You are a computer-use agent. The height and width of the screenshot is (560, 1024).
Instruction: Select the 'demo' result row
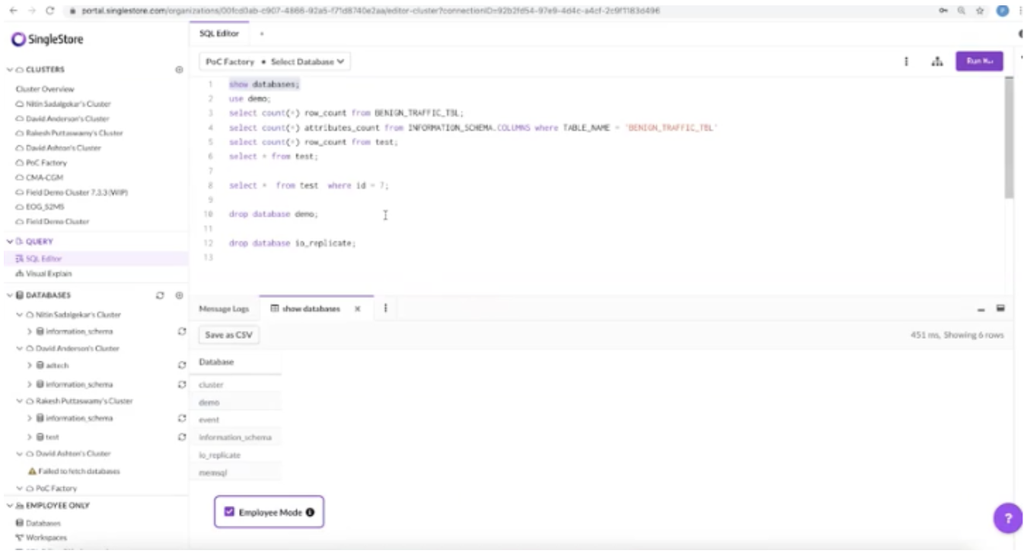[x=237, y=402]
